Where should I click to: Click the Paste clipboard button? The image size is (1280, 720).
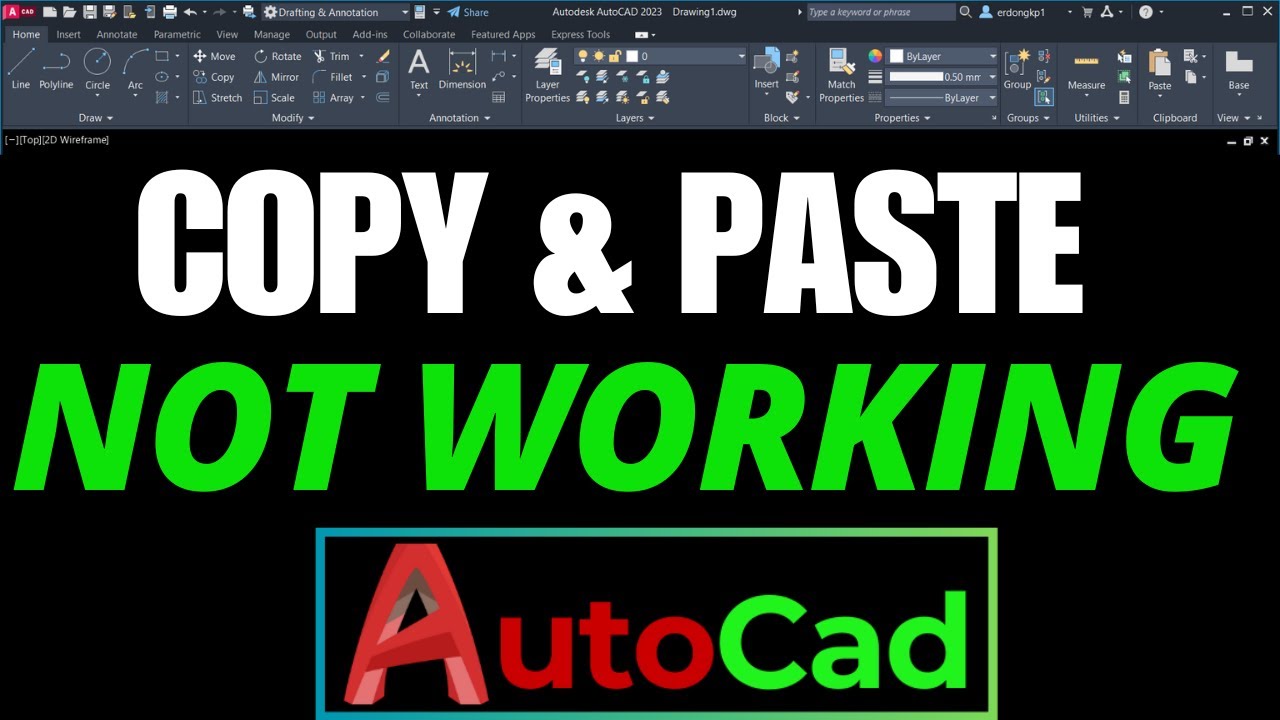(x=1160, y=69)
